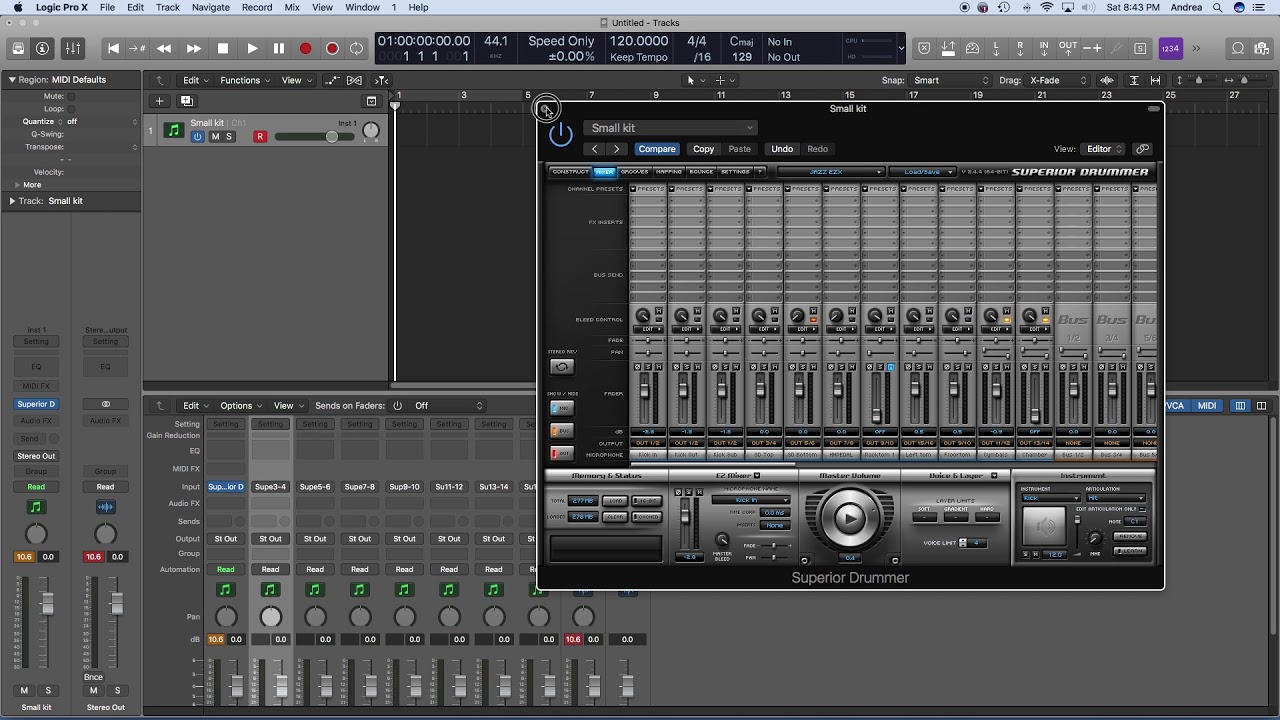Toggle the purple 1234 count-in button

point(1170,48)
